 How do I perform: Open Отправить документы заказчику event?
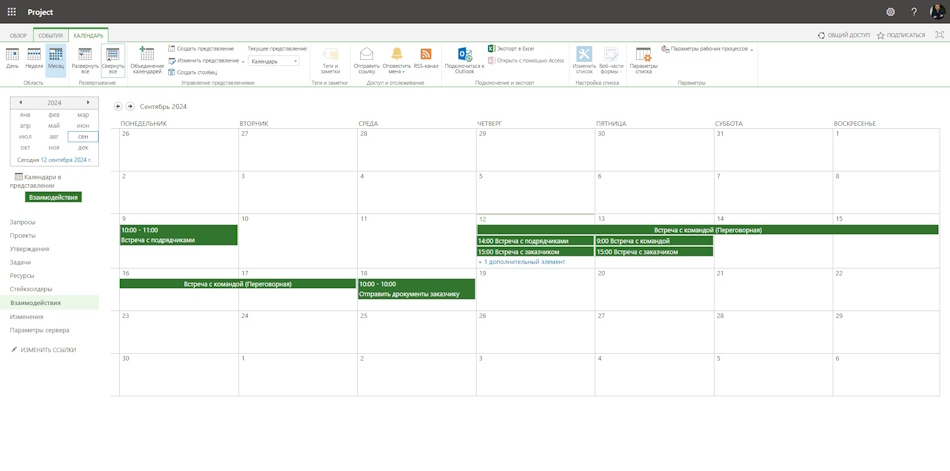pos(416,289)
